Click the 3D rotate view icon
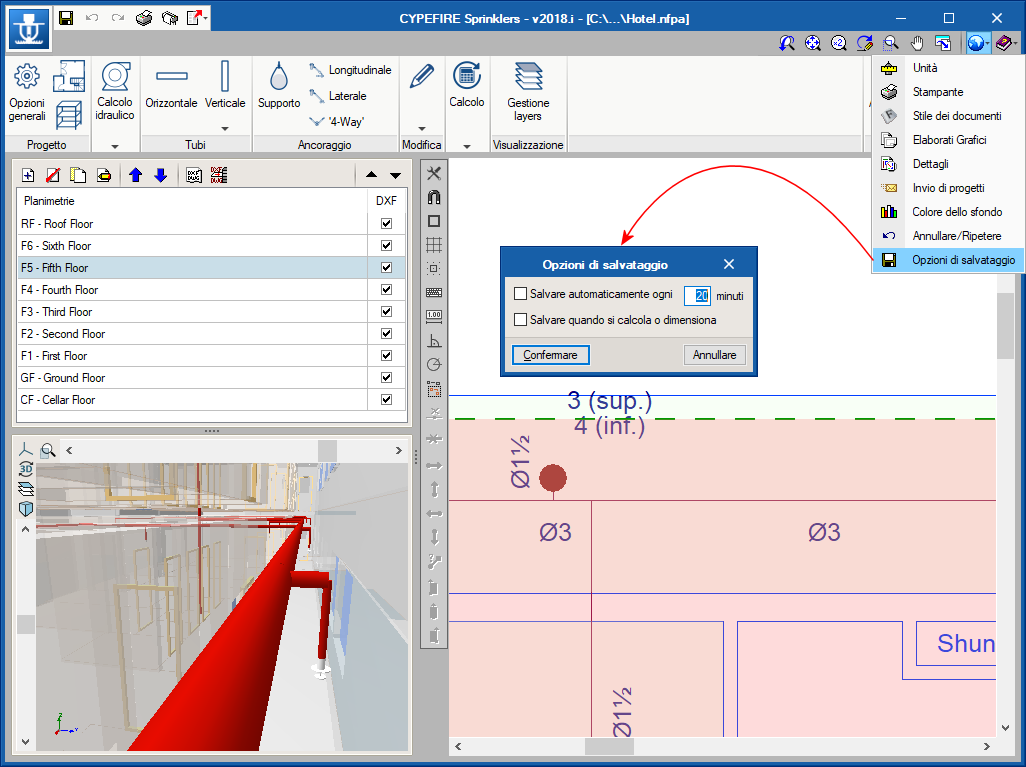The image size is (1026, 767). tap(26, 469)
